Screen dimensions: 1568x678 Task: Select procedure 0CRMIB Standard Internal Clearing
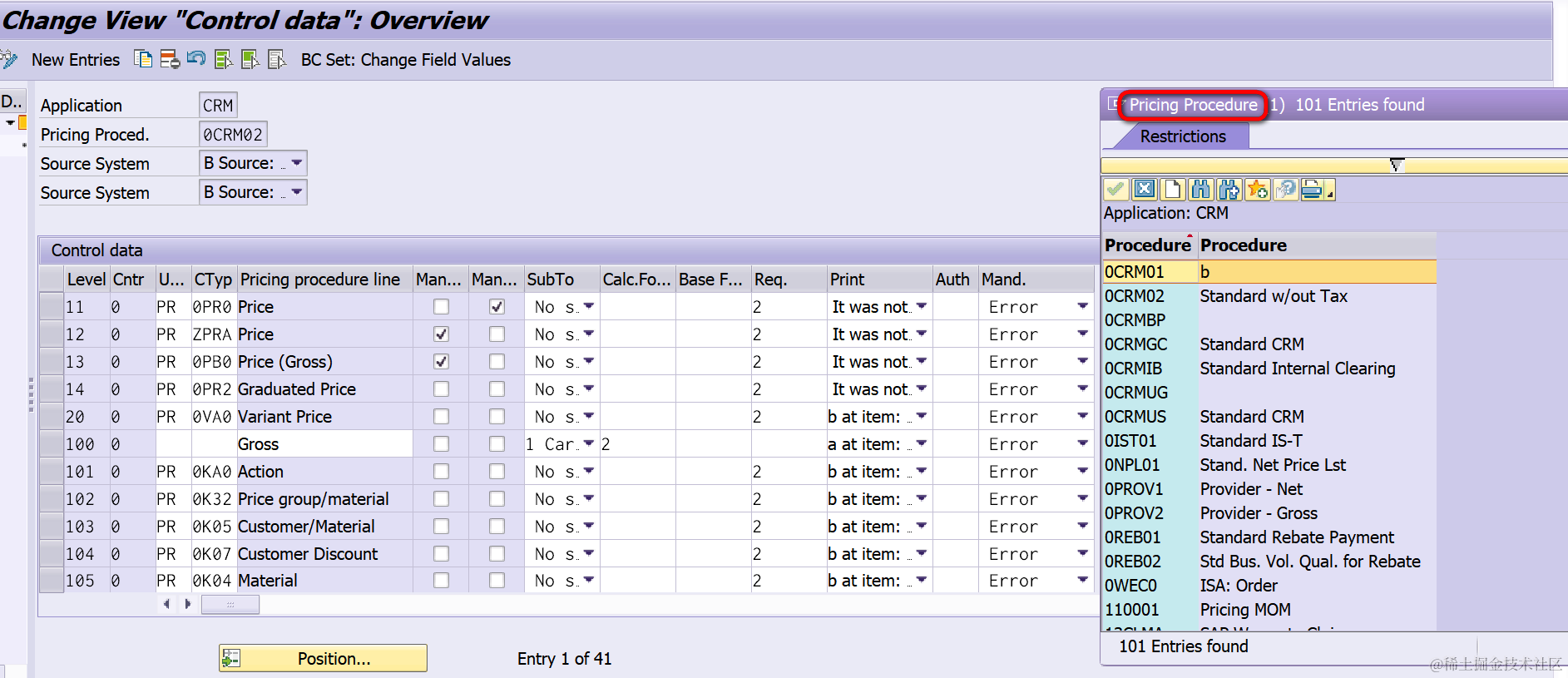[x=1269, y=369]
